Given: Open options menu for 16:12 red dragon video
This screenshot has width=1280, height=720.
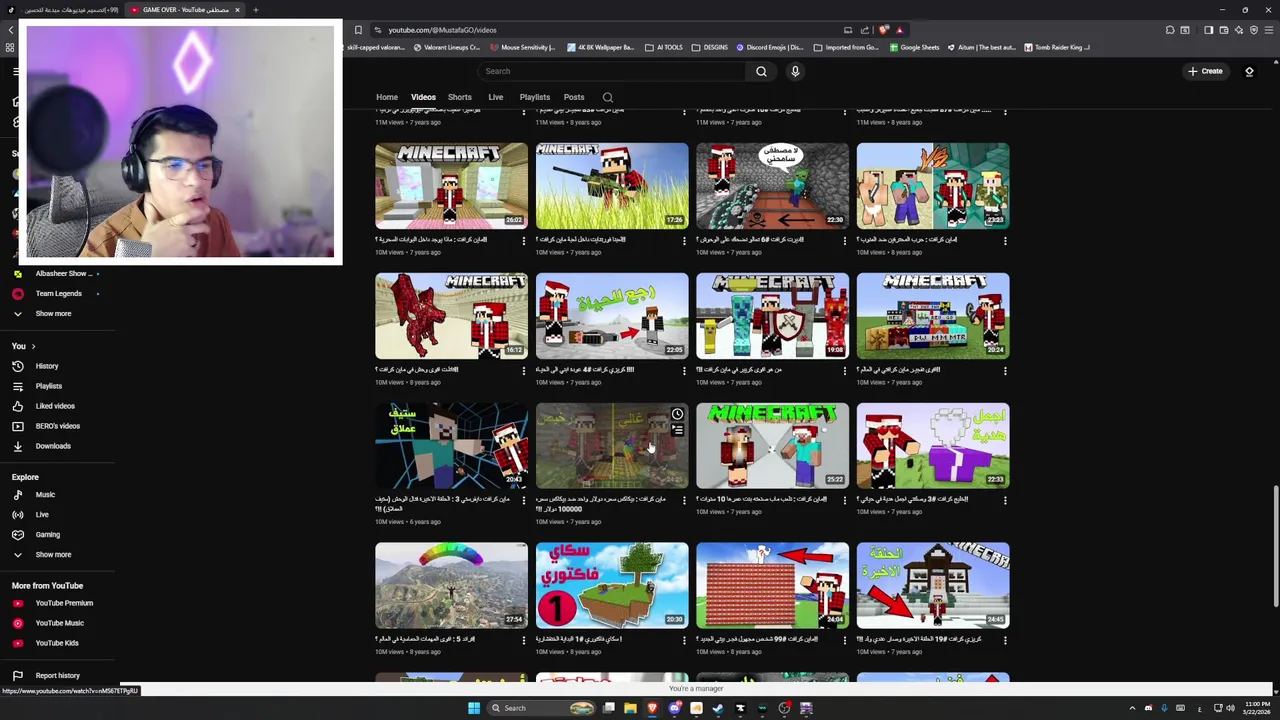Looking at the screenshot, I should (524, 370).
